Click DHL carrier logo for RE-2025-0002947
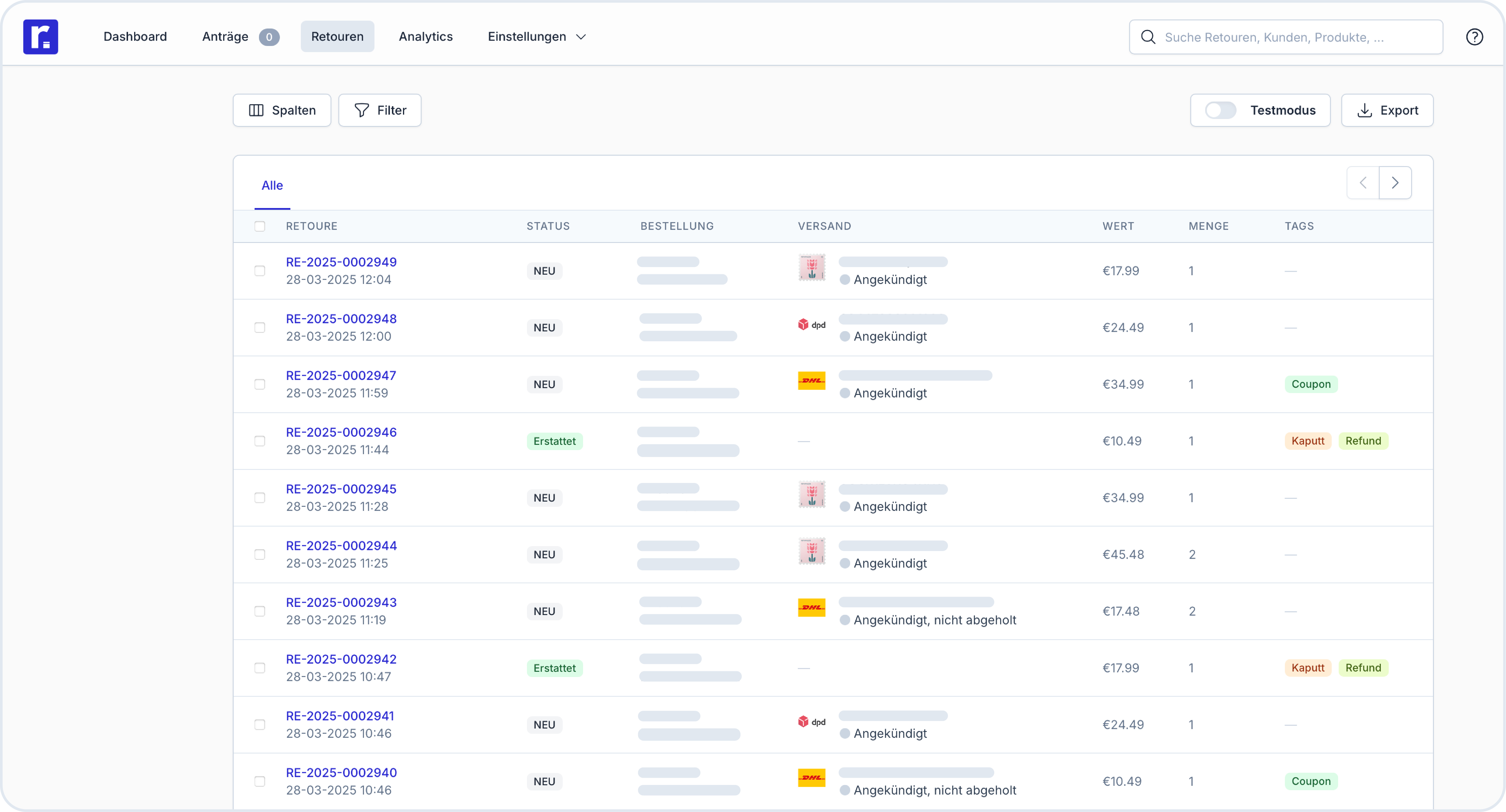The image size is (1506, 812). [x=811, y=381]
